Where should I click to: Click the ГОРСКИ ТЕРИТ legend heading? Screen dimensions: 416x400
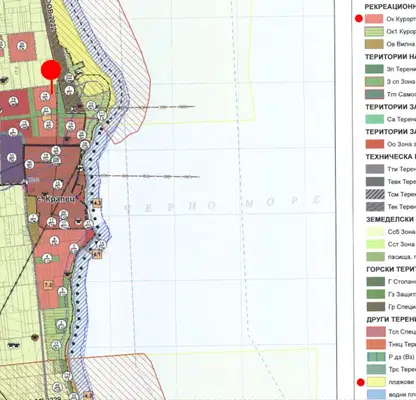[x=391, y=269]
